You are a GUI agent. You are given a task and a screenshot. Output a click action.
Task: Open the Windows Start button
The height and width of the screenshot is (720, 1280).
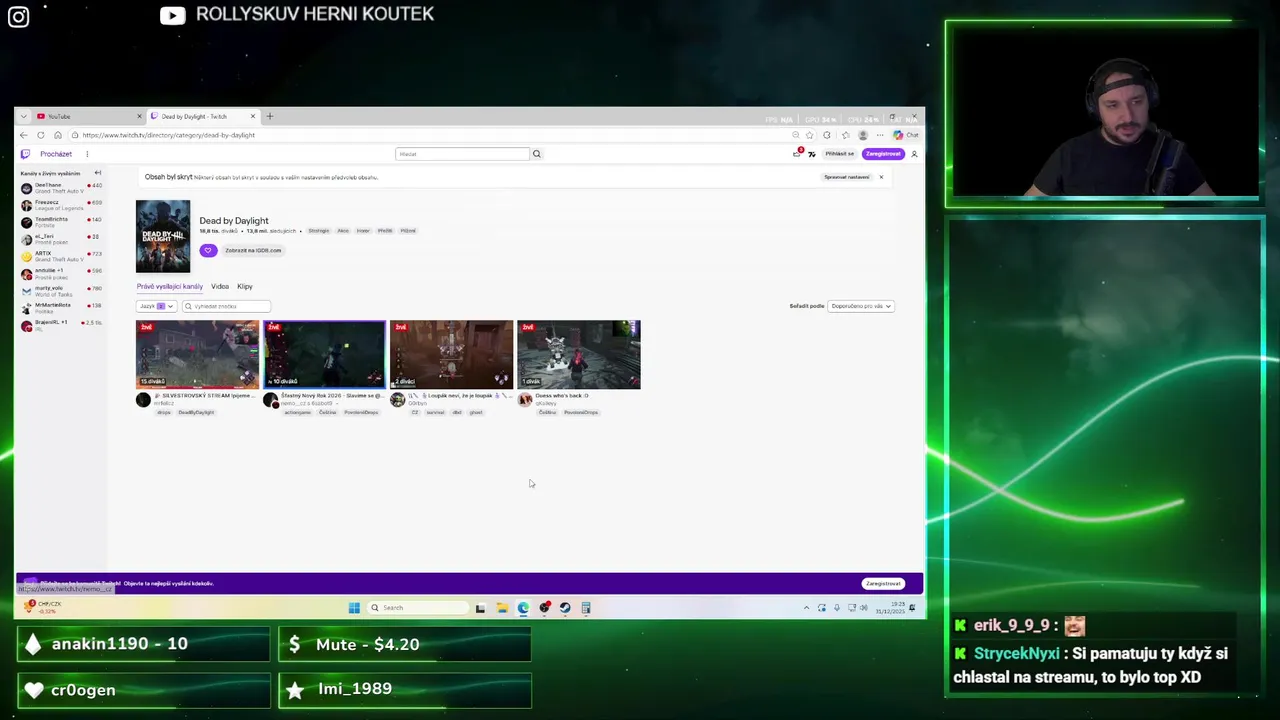tap(354, 608)
